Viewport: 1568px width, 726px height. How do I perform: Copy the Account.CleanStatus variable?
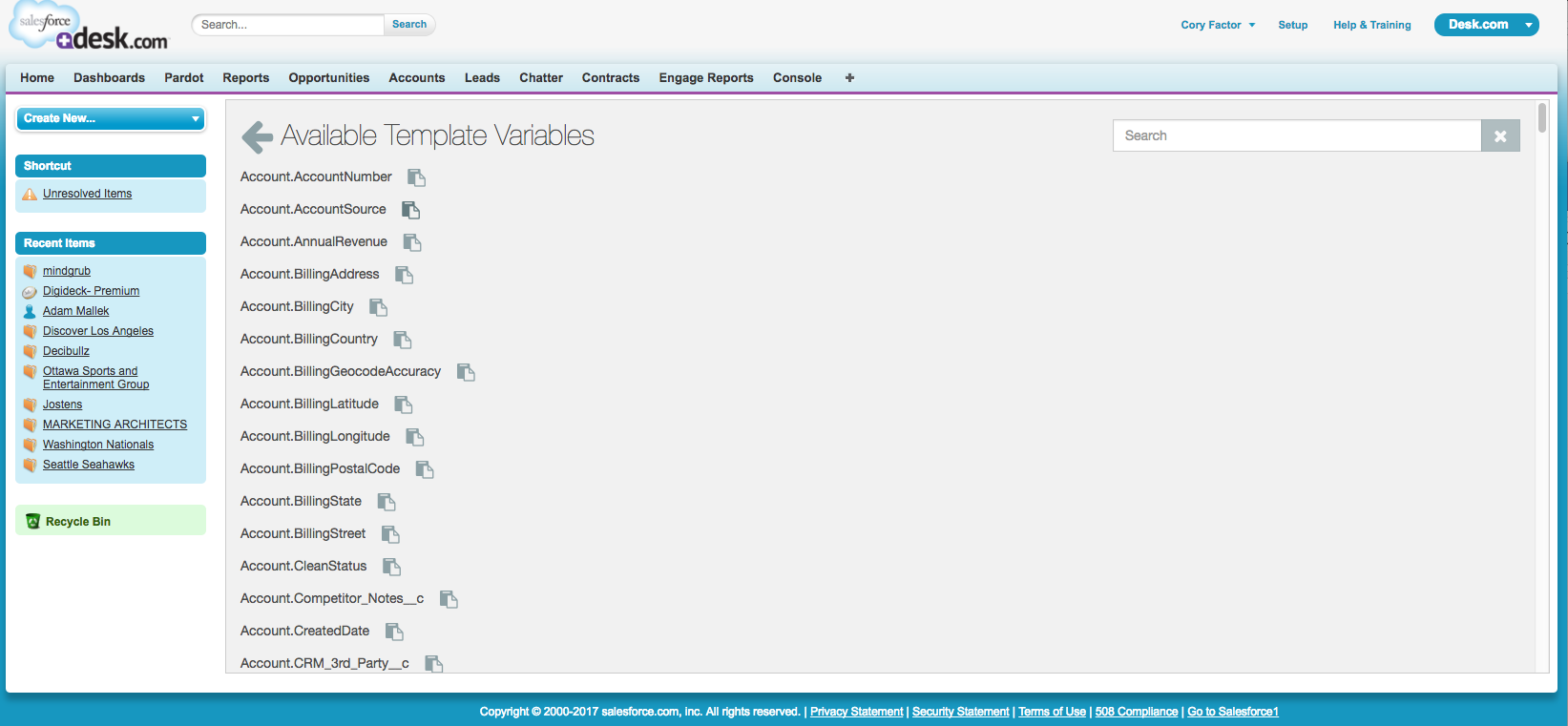click(x=391, y=567)
